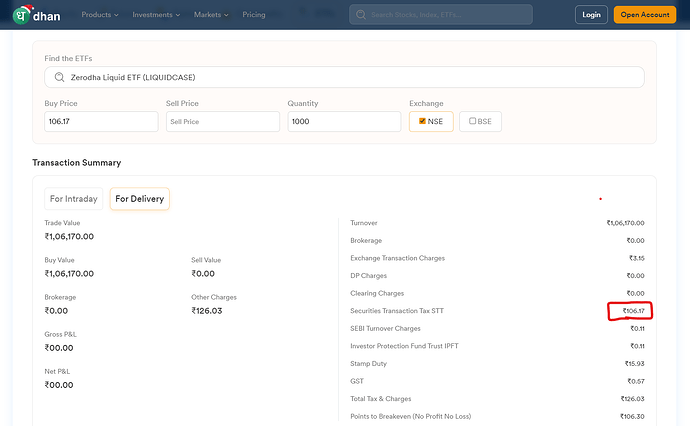
Task: Check the BSE exchange checkbox
Action: coord(472,121)
